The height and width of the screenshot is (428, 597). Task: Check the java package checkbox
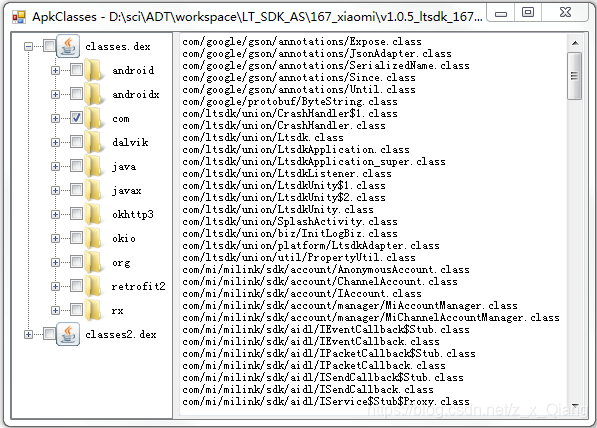click(x=77, y=166)
